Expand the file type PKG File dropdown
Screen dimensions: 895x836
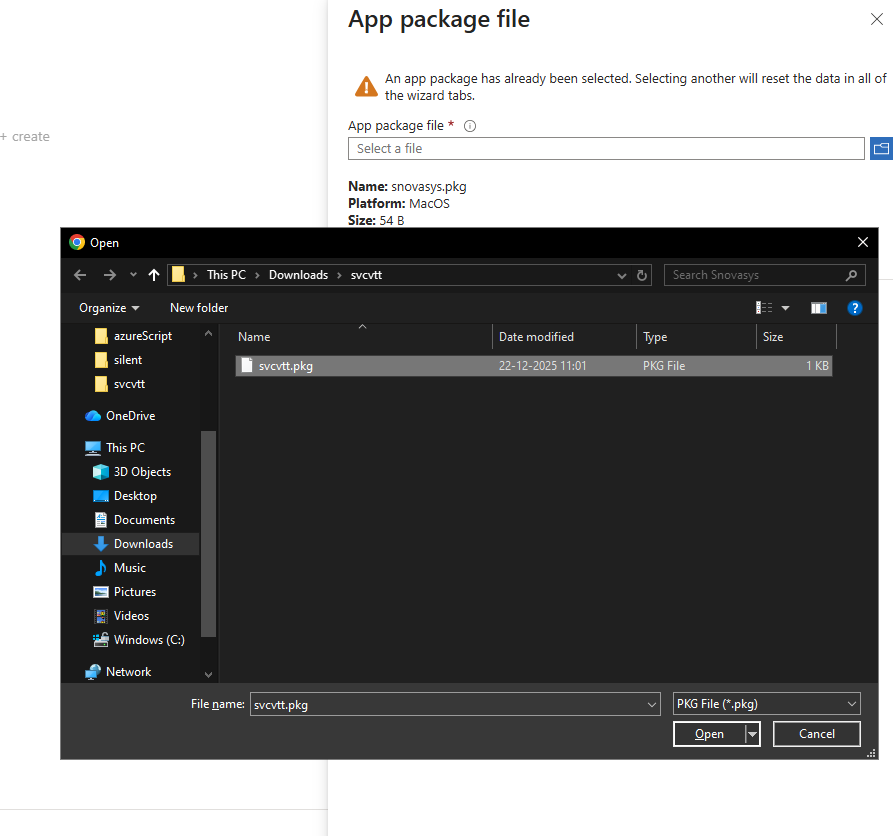852,704
